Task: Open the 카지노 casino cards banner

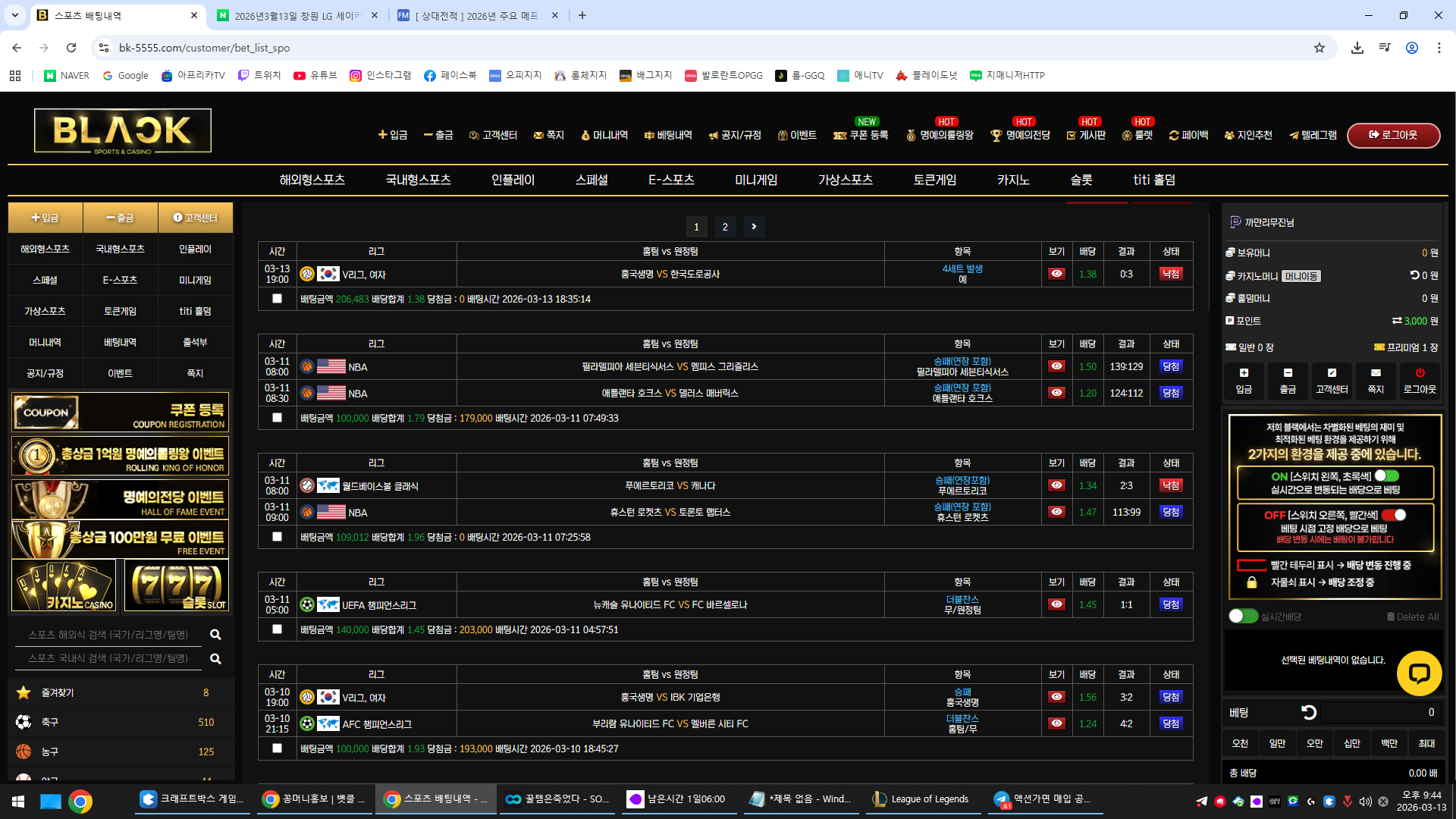Action: [x=64, y=585]
